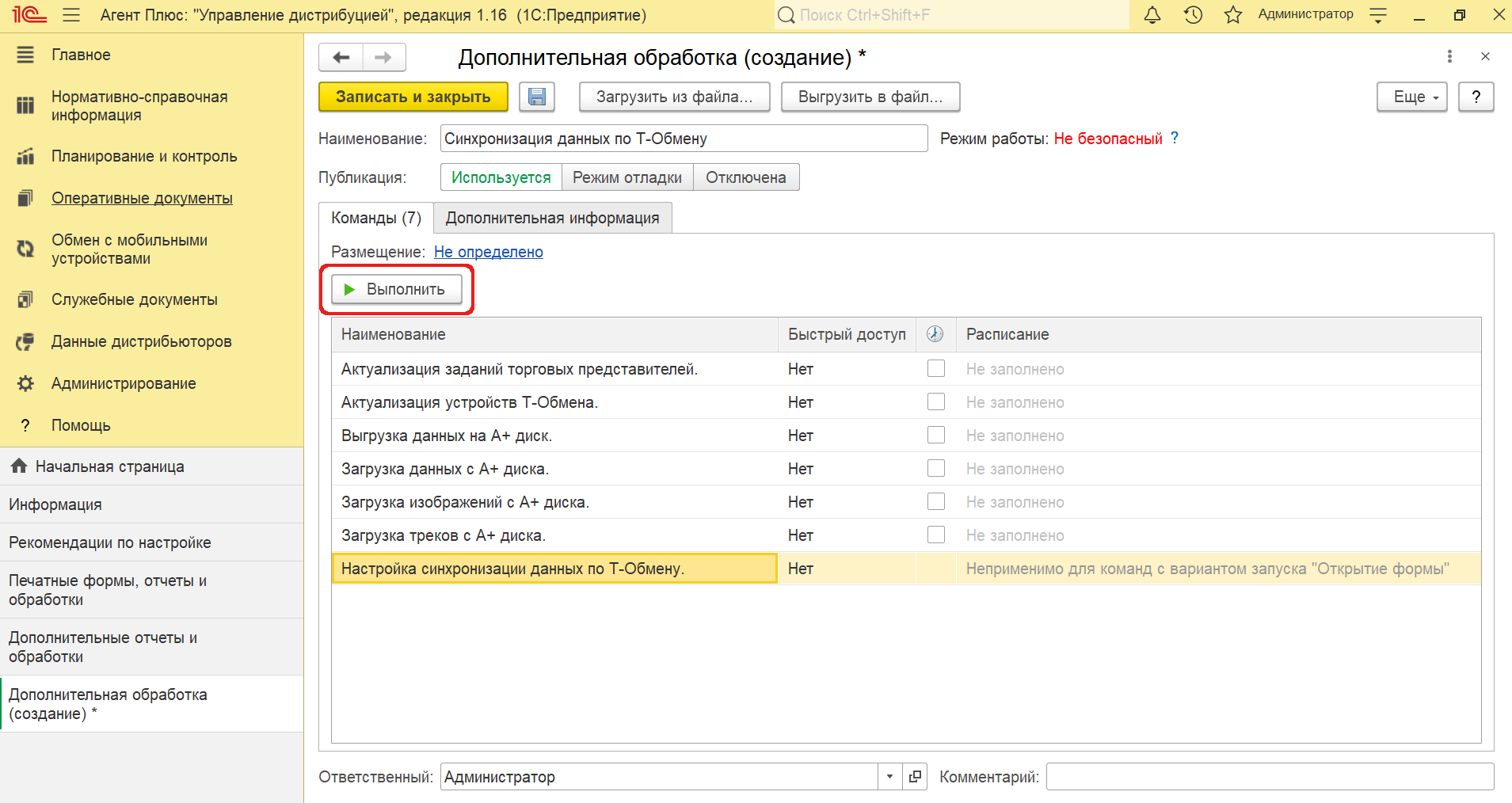Click the Комментарий input field
The image size is (1512, 803).
[x=1270, y=777]
